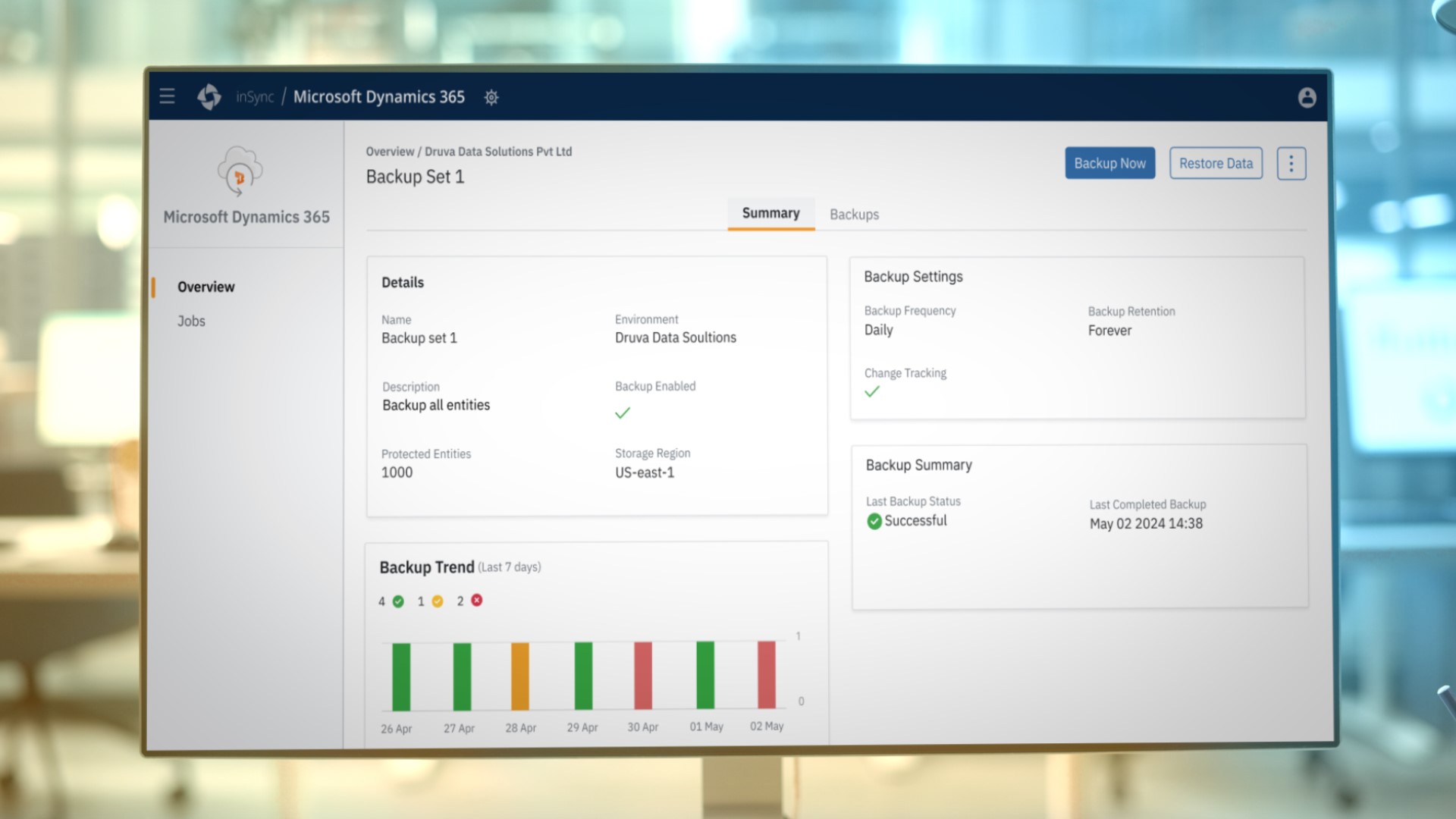
Task: Navigate to Jobs section
Action: [x=191, y=321]
